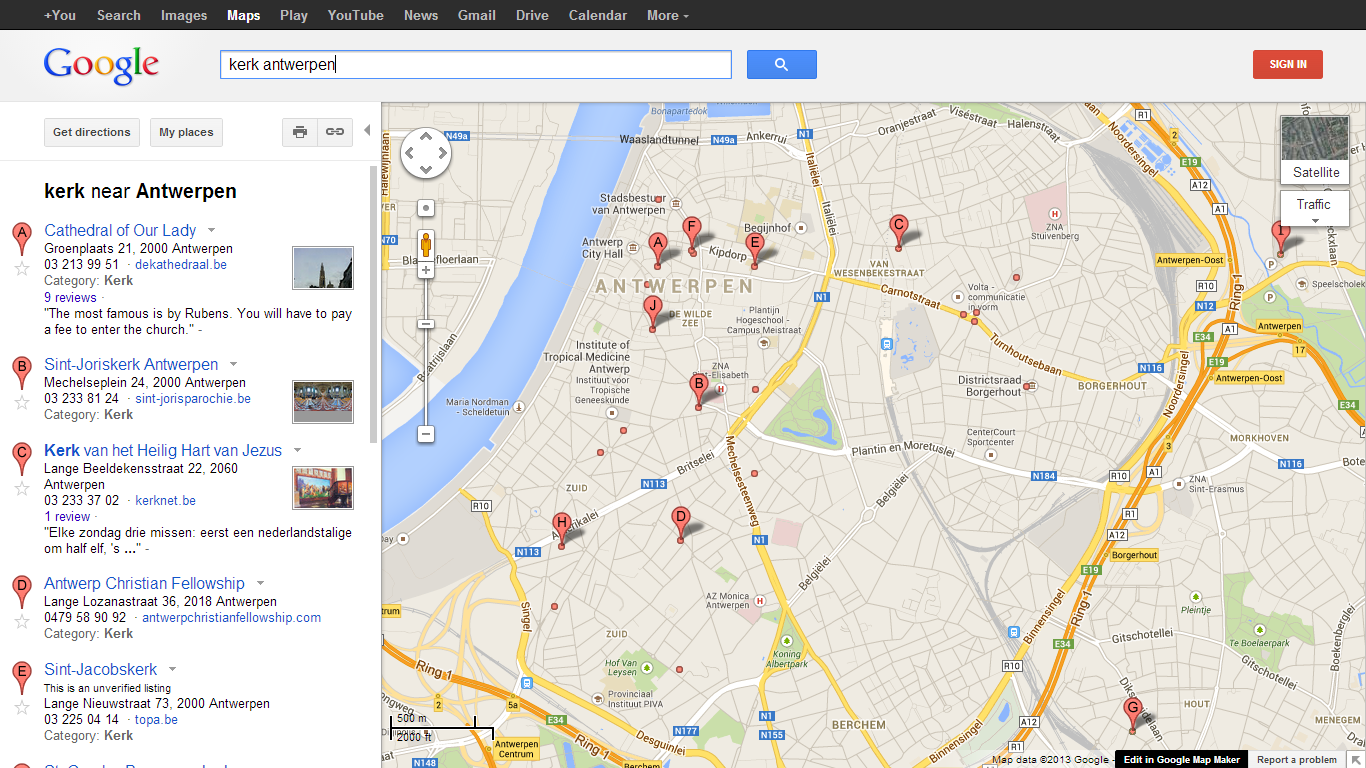The image size is (1366, 768).
Task: Click marker A pin in results list
Action: click(21, 239)
